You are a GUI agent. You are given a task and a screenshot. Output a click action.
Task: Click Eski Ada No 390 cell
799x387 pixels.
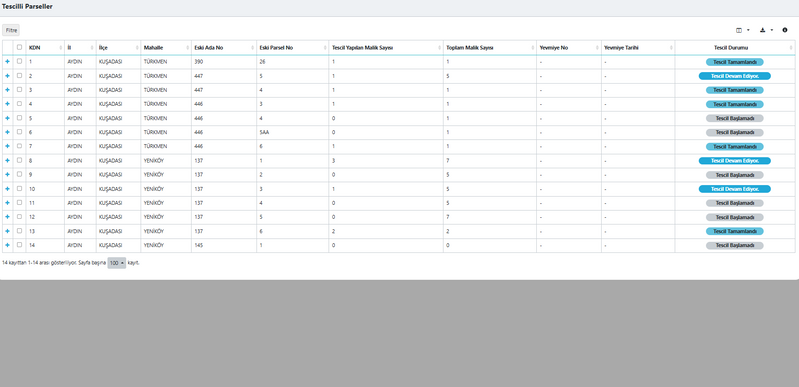[199, 62]
